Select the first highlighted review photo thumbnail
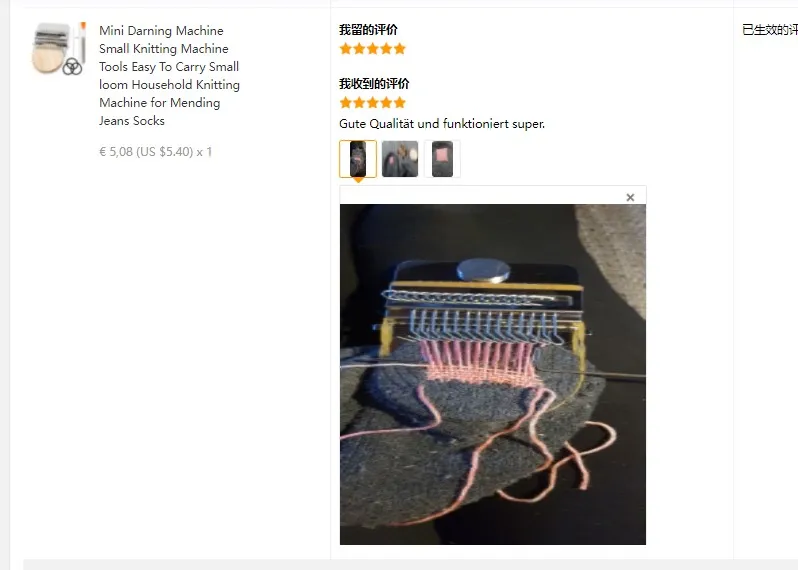This screenshot has height=570, width=798. [x=358, y=159]
